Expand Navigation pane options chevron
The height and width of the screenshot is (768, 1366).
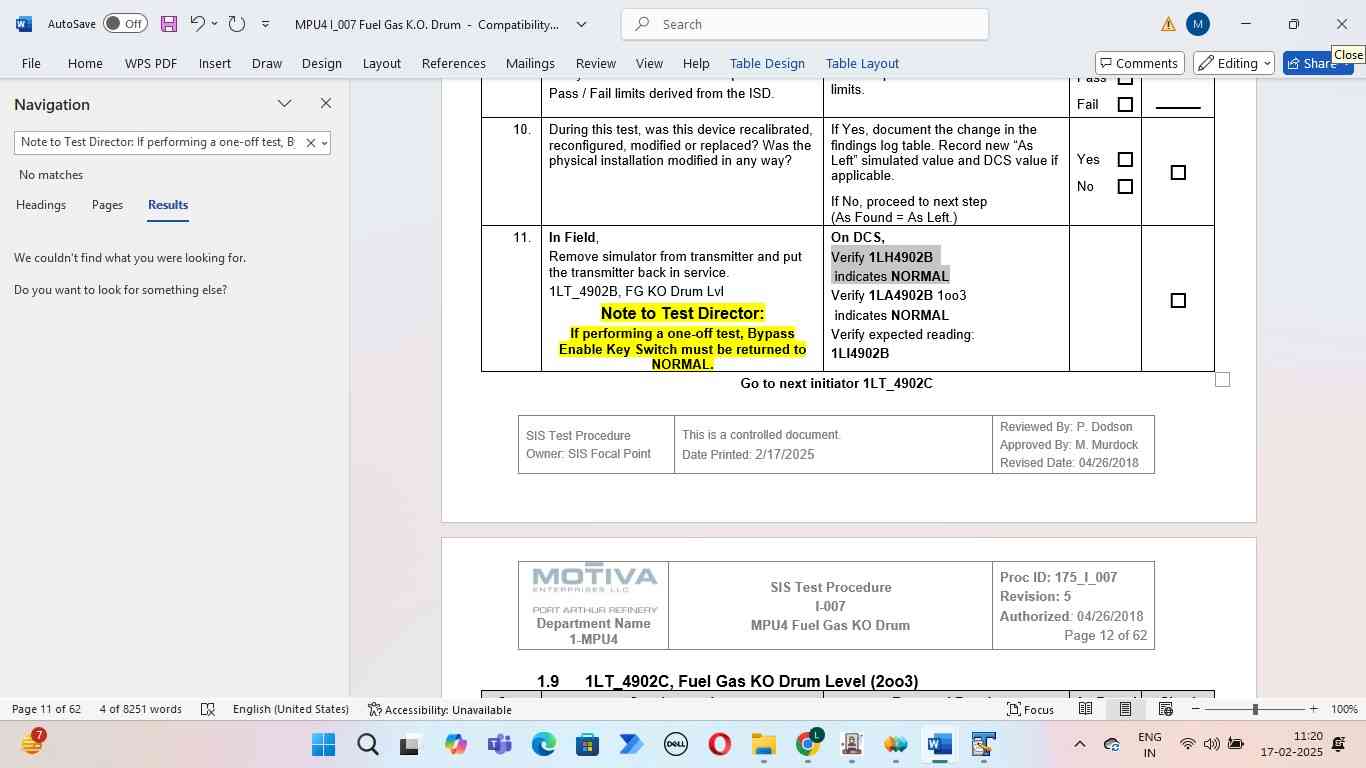point(285,103)
